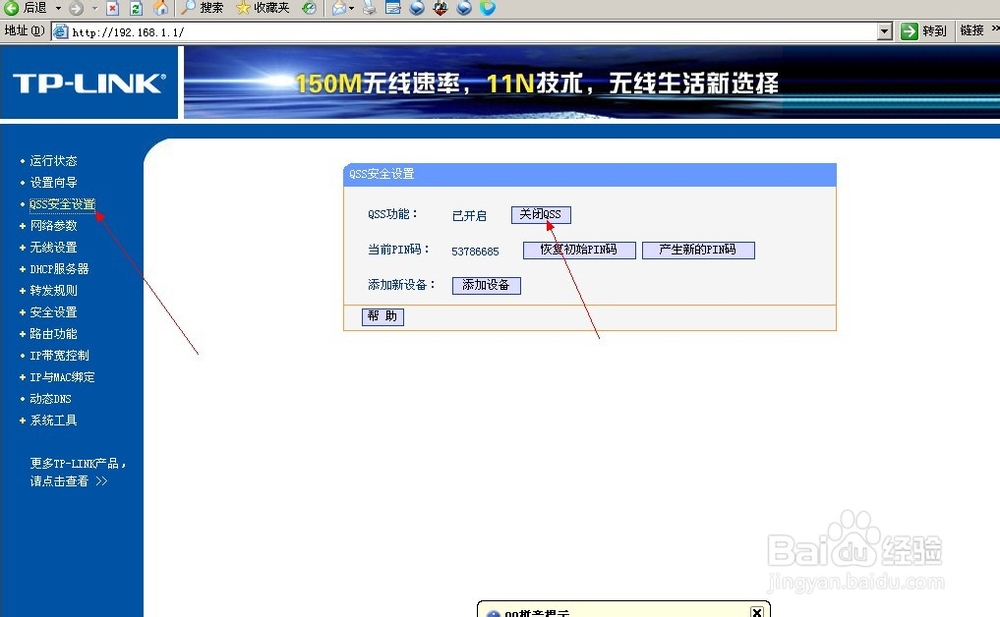The height and width of the screenshot is (617, 1000).
Task: Click the Refresh page icon
Action: [135, 8]
